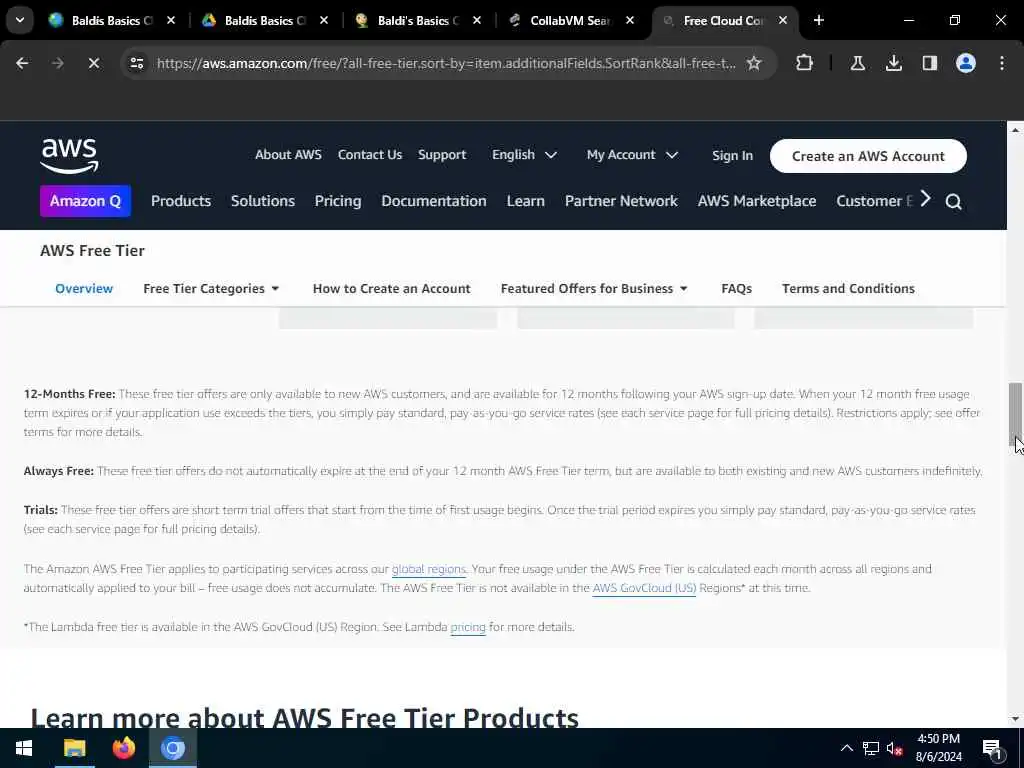Open About AWS link
Image resolution: width=1024 pixels, height=768 pixels.
288,155
